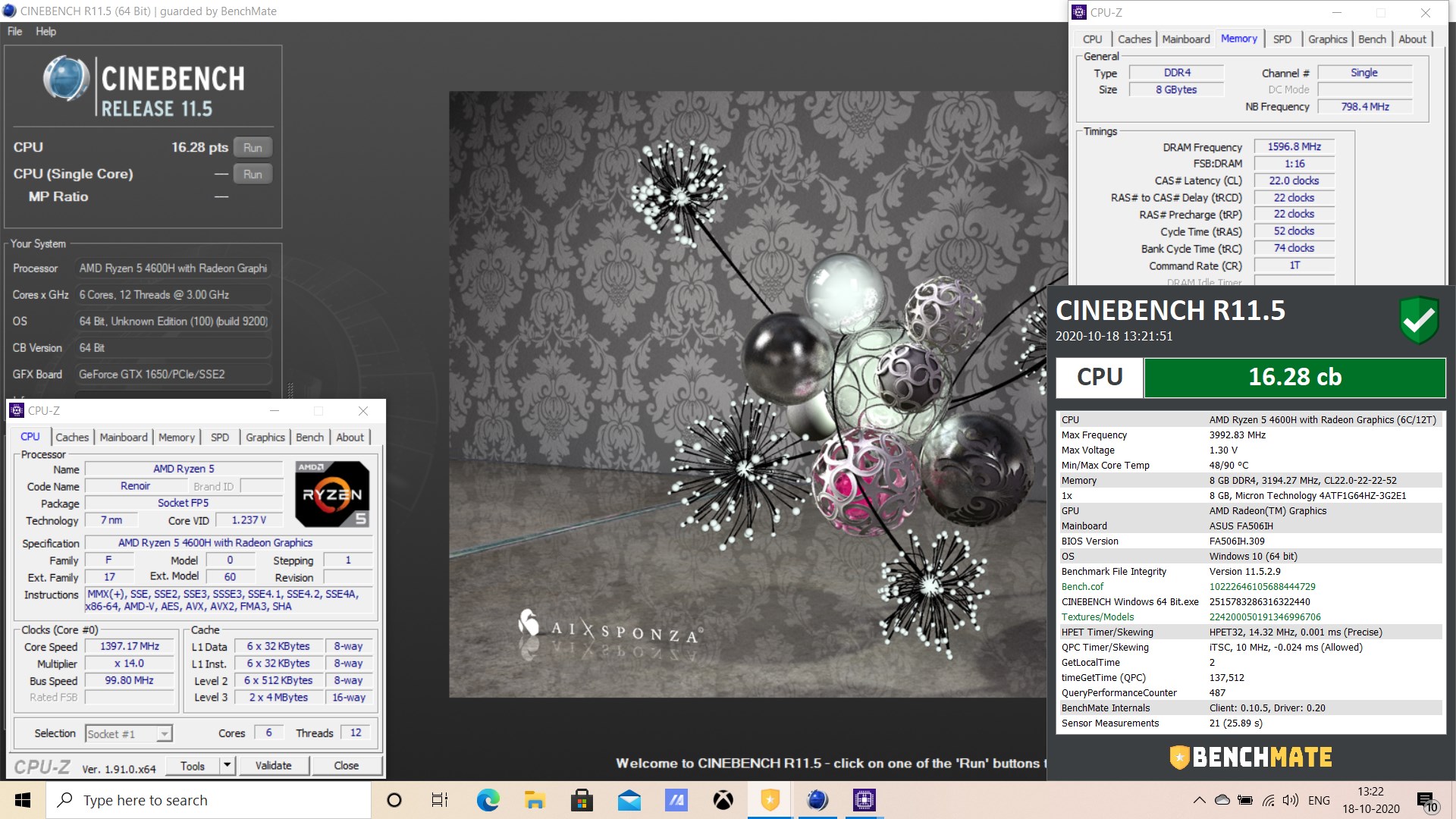Switch to Memory tab in lower CPU-Z window
This screenshot has width=1456, height=819.
point(177,438)
